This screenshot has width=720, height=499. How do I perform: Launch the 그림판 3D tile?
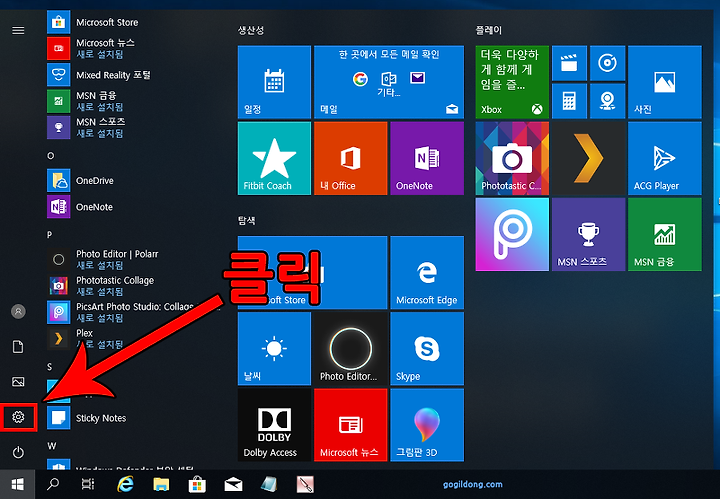click(x=427, y=425)
